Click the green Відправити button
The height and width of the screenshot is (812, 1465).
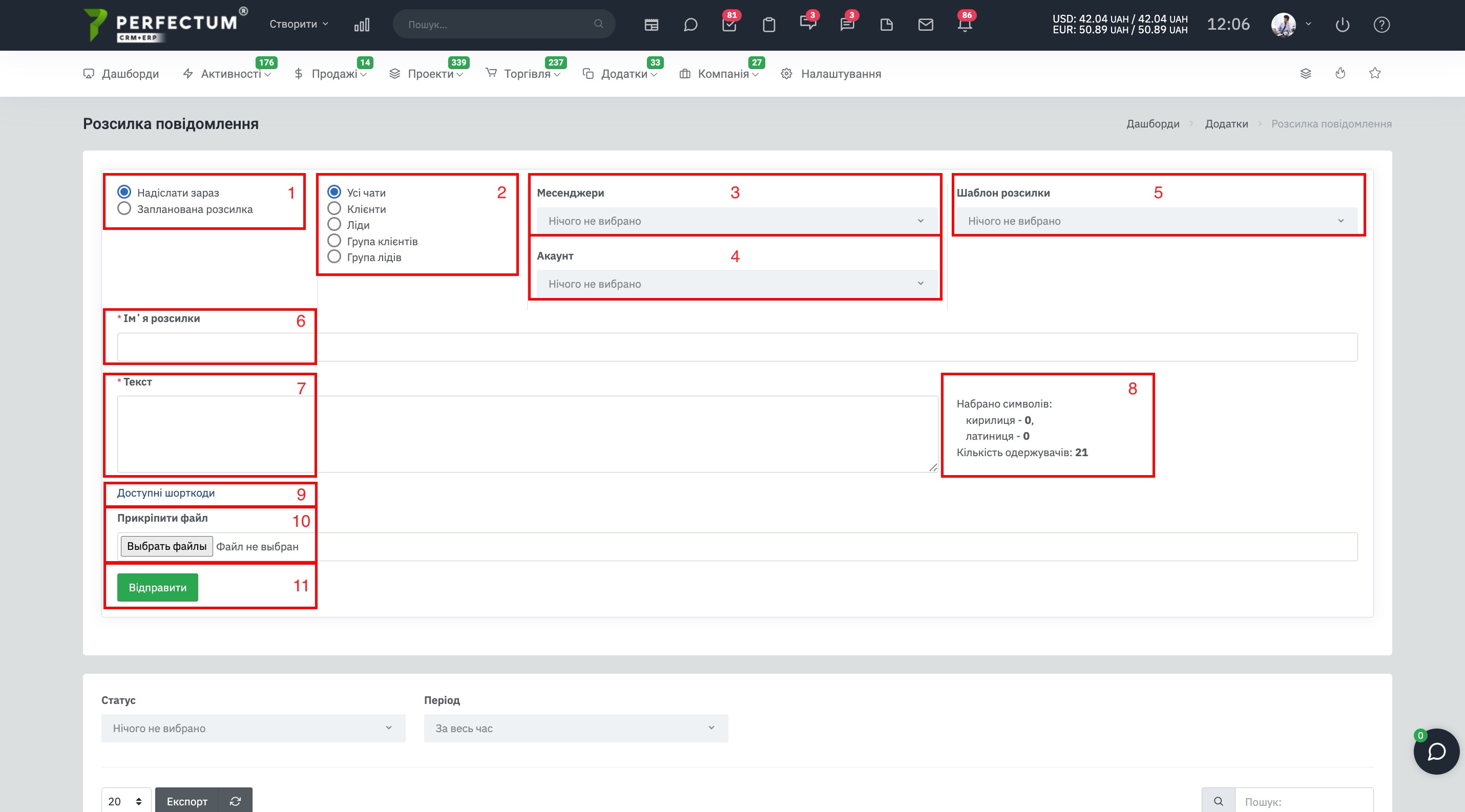158,587
